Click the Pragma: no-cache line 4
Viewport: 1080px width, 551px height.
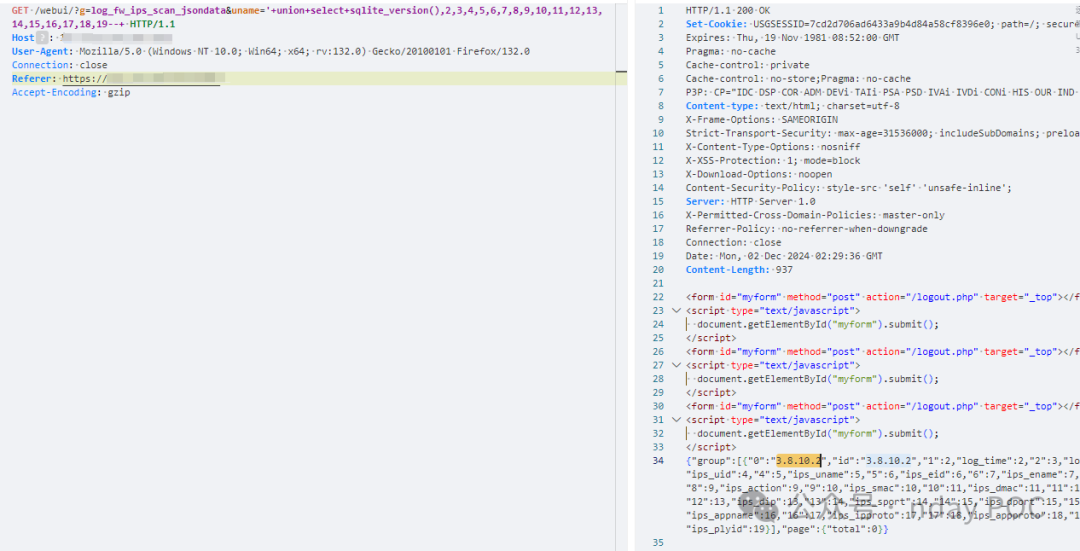(x=730, y=51)
